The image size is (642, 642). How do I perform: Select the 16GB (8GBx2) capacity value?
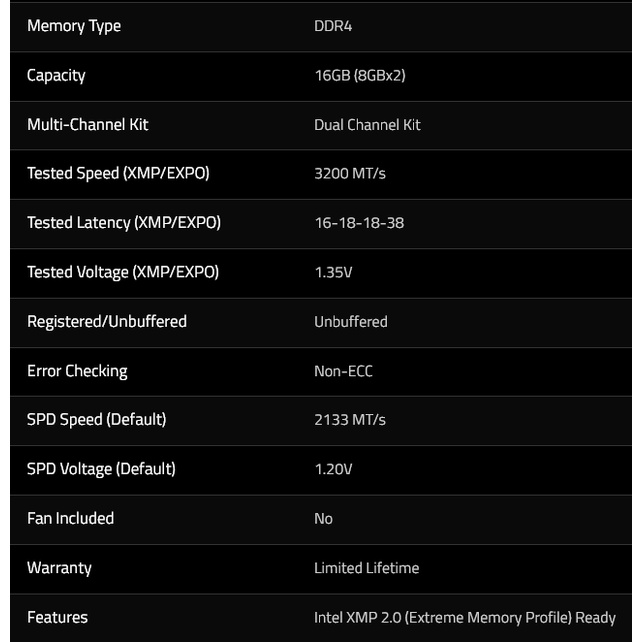pos(359,76)
